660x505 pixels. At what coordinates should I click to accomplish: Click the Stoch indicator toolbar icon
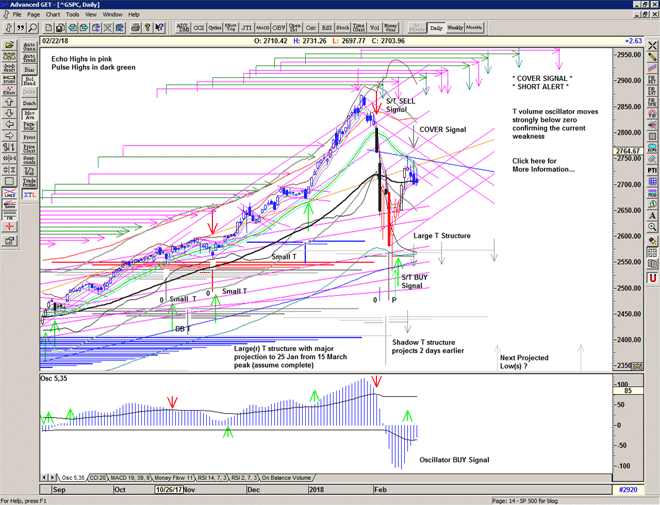tap(342, 28)
